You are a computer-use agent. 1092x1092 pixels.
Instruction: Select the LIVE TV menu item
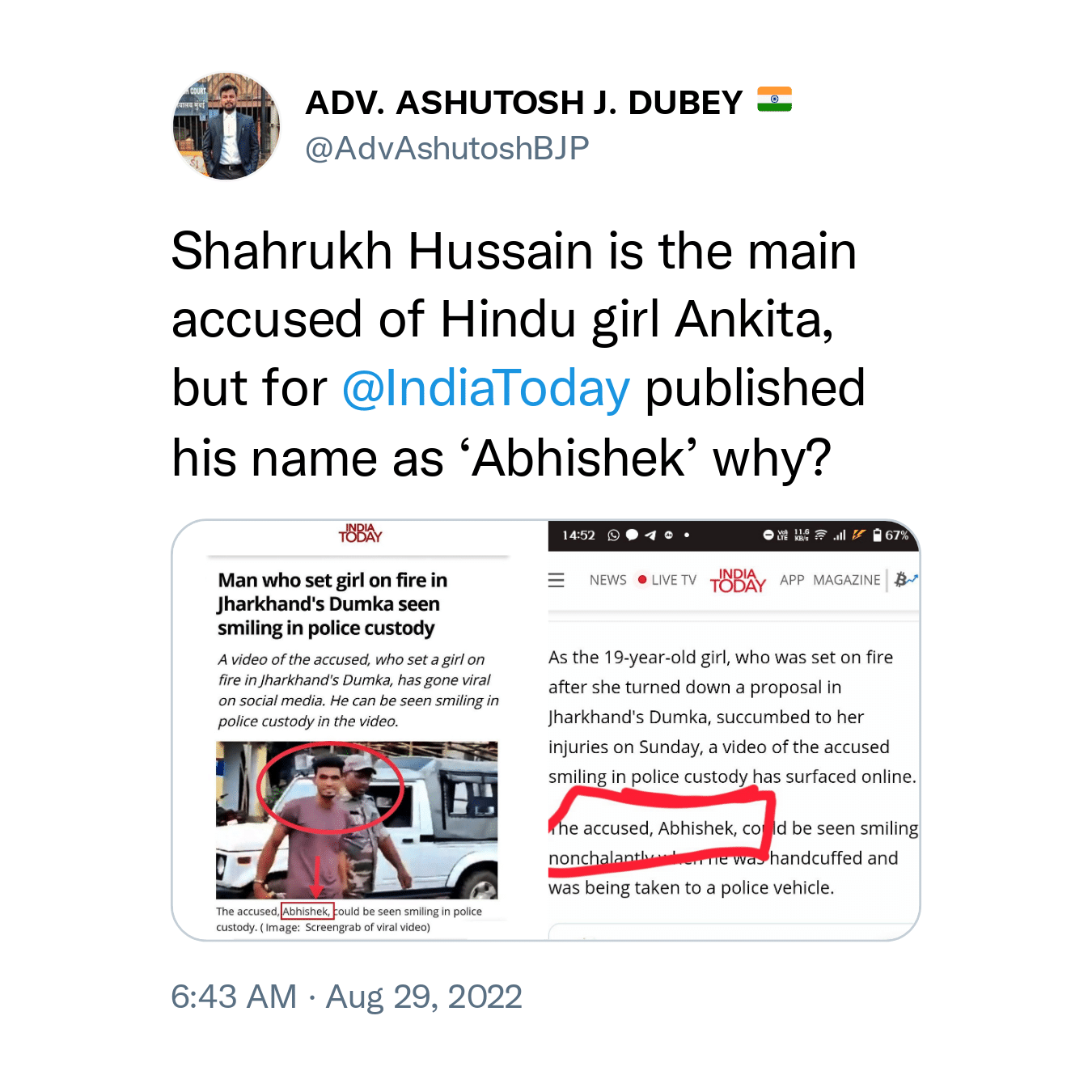click(667, 580)
